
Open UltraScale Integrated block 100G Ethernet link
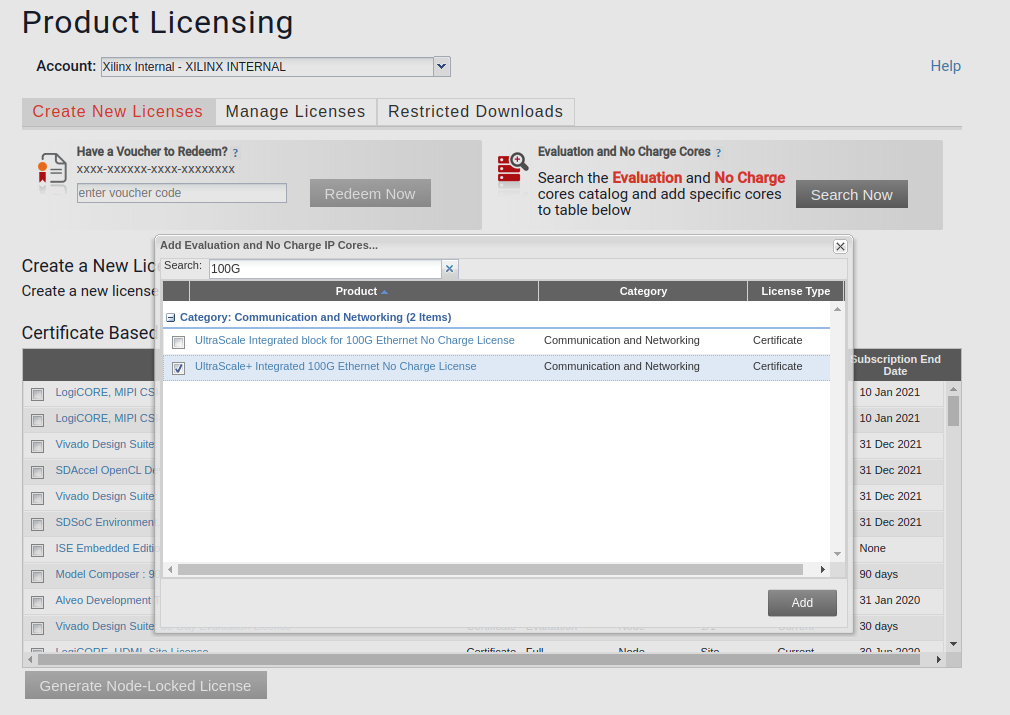pyautogui.click(x=354, y=340)
